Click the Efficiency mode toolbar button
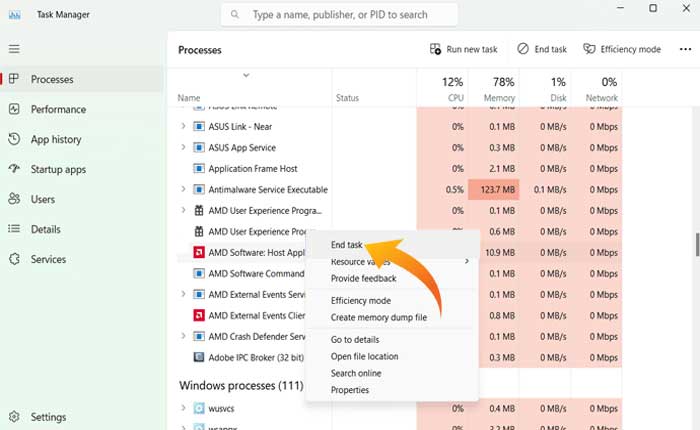 (x=622, y=49)
